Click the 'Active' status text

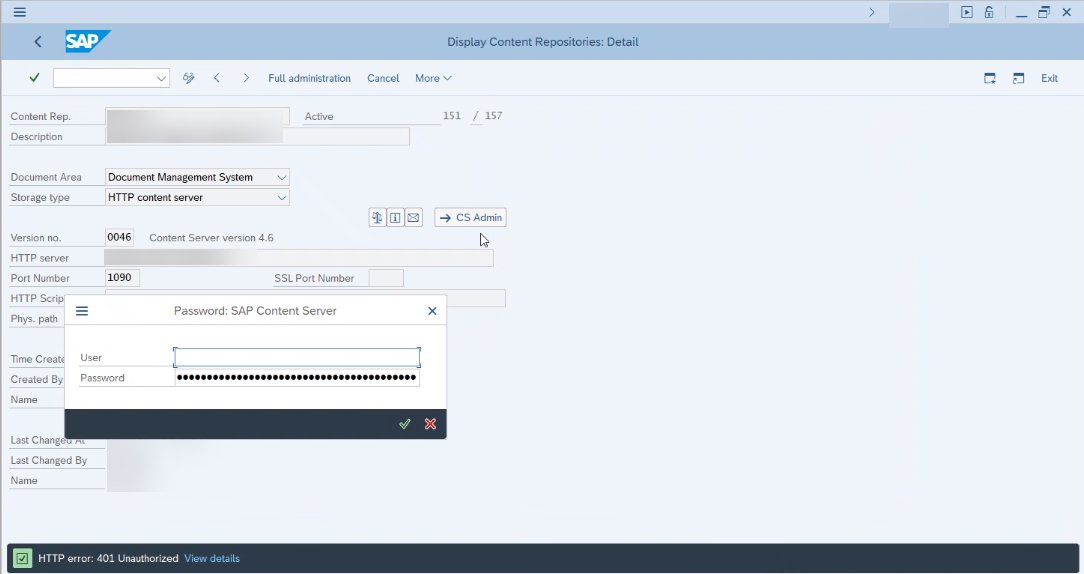(319, 116)
